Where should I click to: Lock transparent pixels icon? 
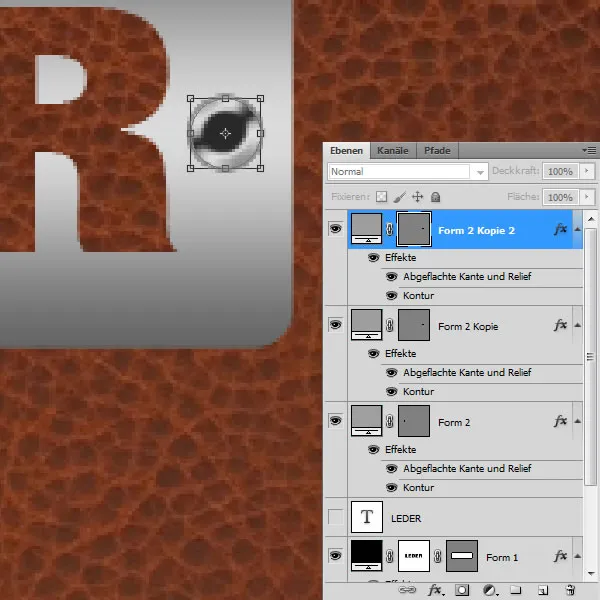(x=381, y=198)
